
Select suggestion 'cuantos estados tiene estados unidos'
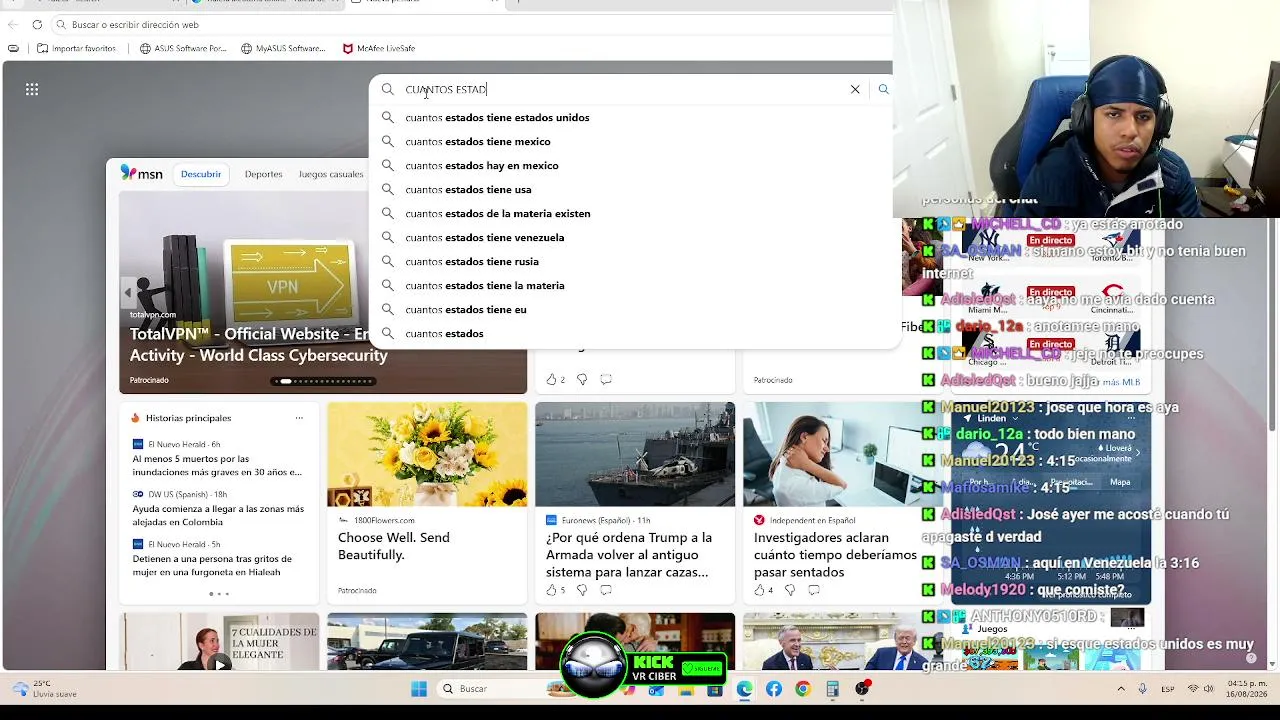[635, 118]
